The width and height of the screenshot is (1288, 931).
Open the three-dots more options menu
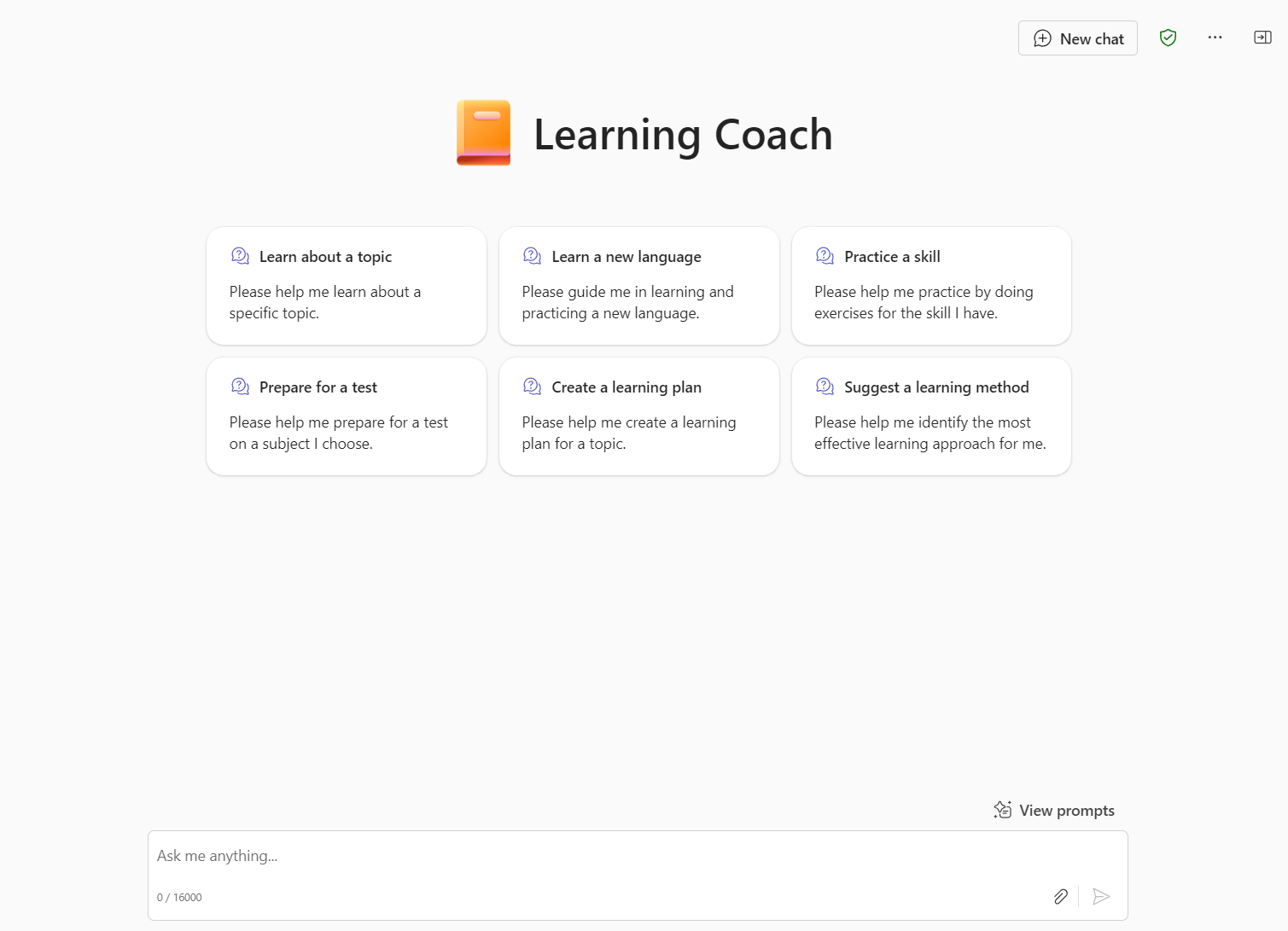point(1215,38)
